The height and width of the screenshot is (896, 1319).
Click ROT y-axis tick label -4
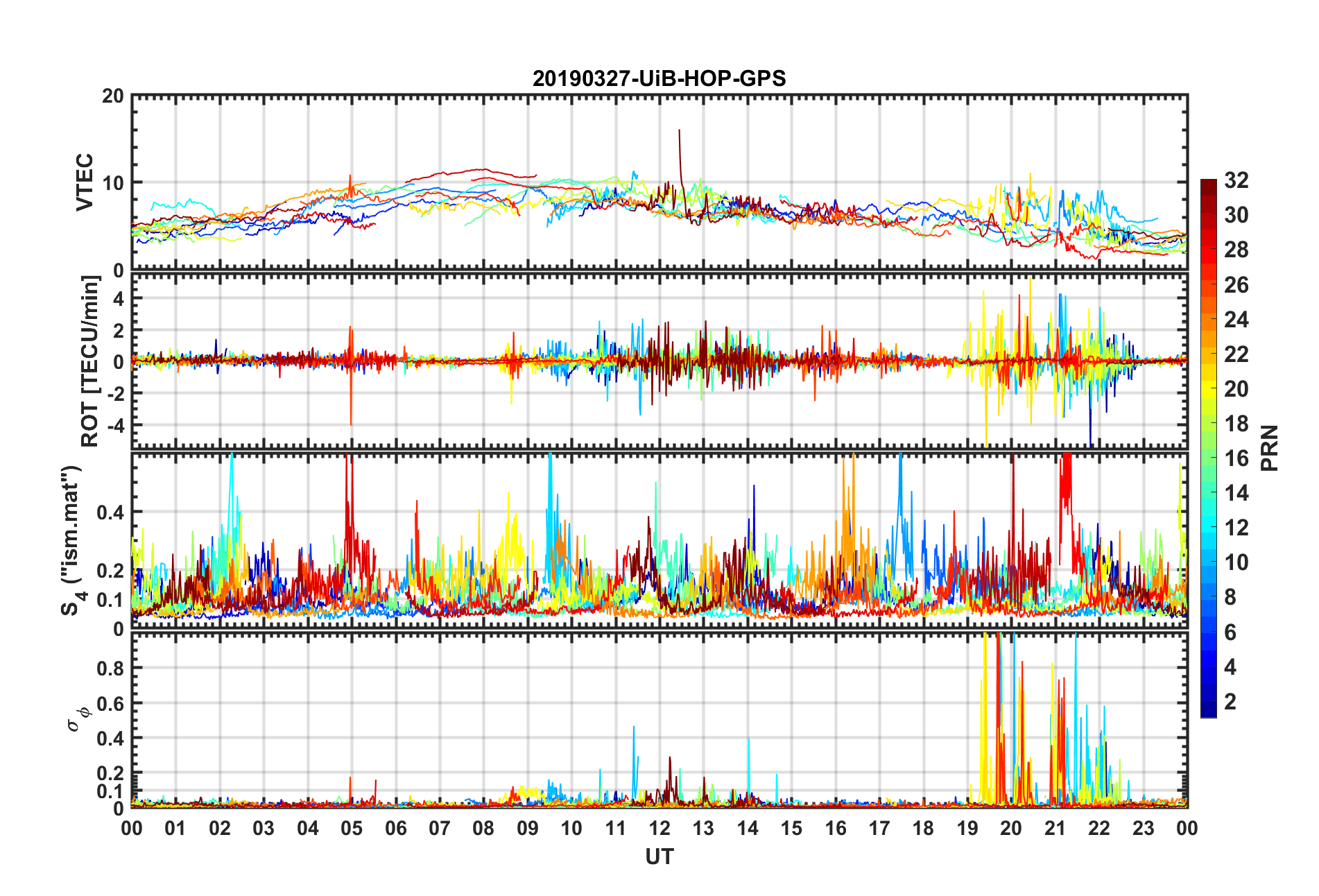pyautogui.click(x=114, y=424)
